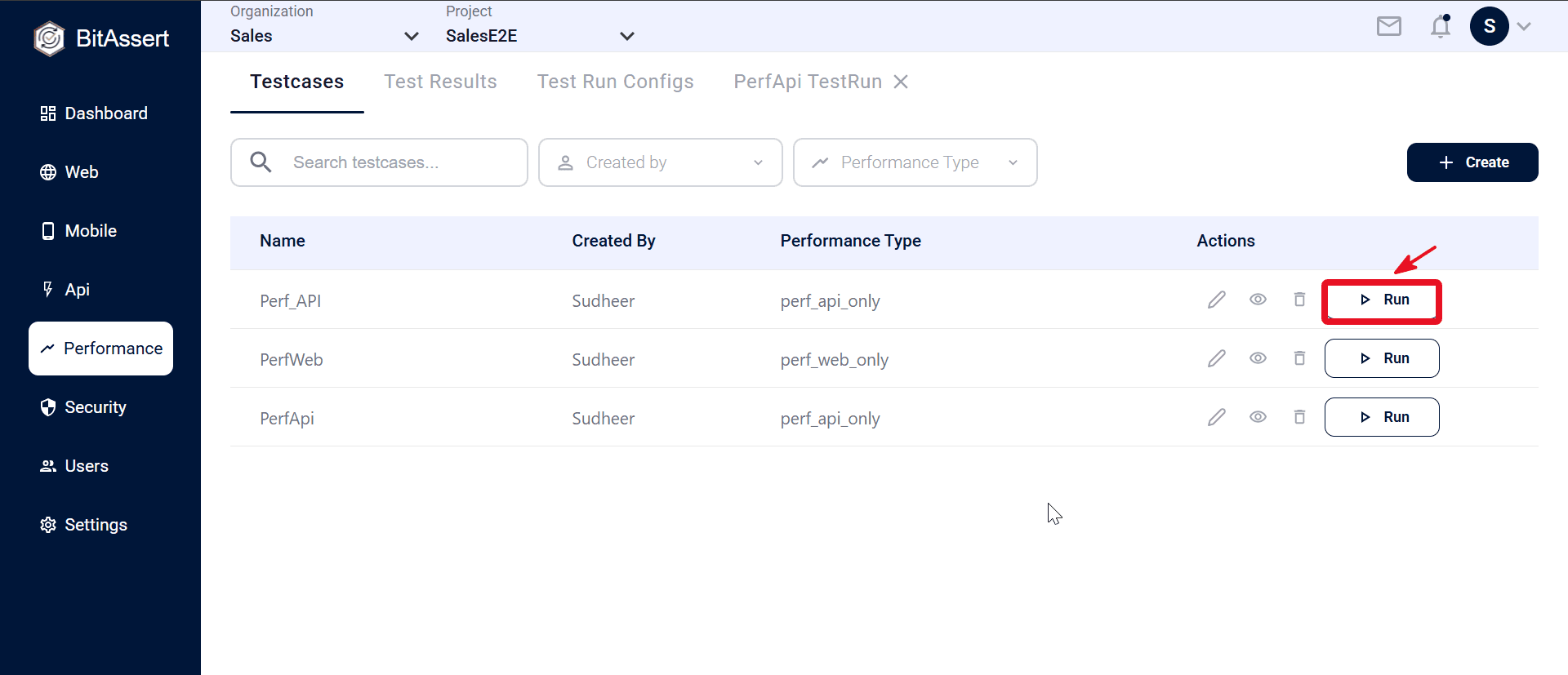Viewport: 1568px width, 675px height.
Task: Open the Web section in sidebar
Action: pos(69,172)
